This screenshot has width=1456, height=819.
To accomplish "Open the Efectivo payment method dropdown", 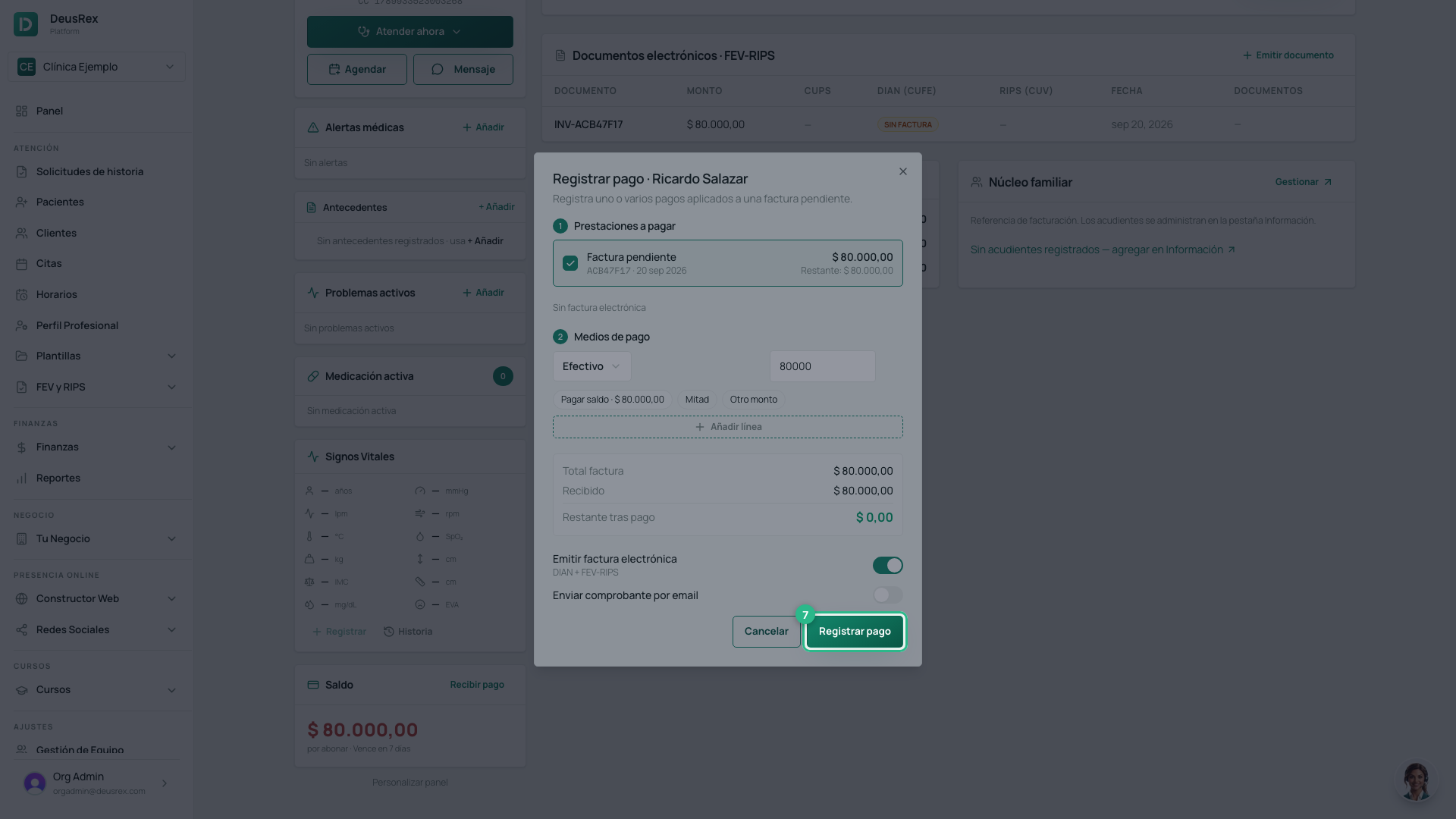I will pos(591,366).
